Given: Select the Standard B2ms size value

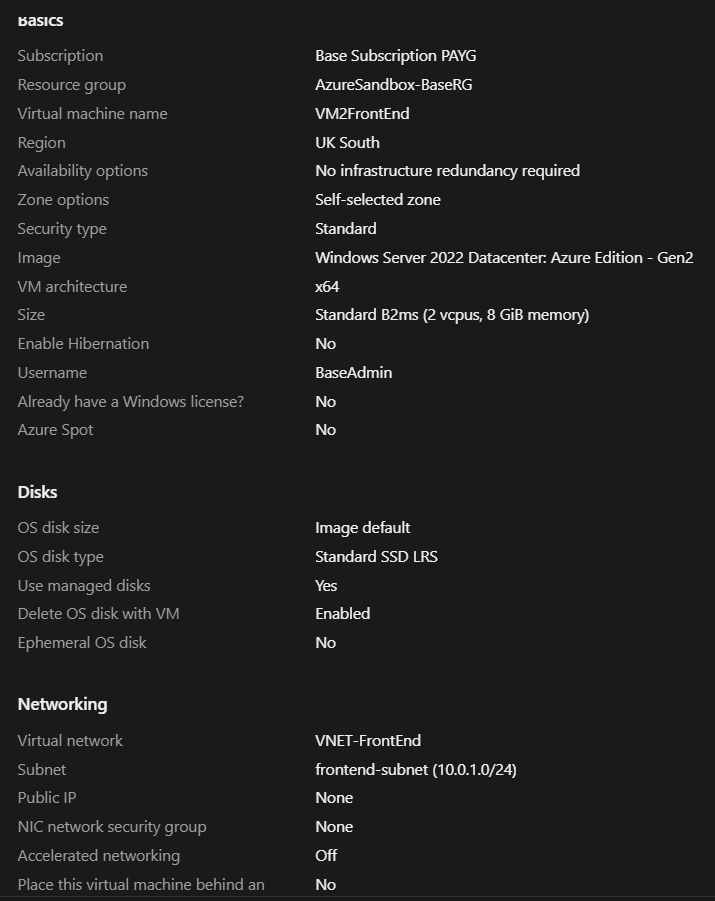Looking at the screenshot, I should (x=452, y=315).
